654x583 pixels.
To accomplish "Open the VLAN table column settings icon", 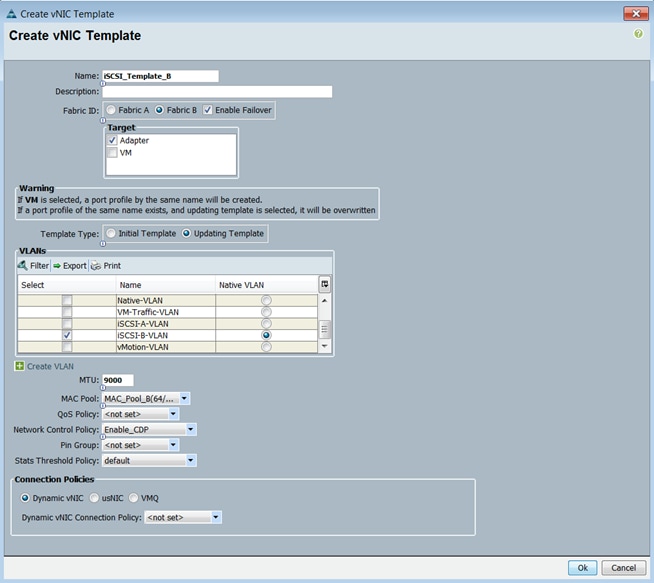I will pos(324,284).
